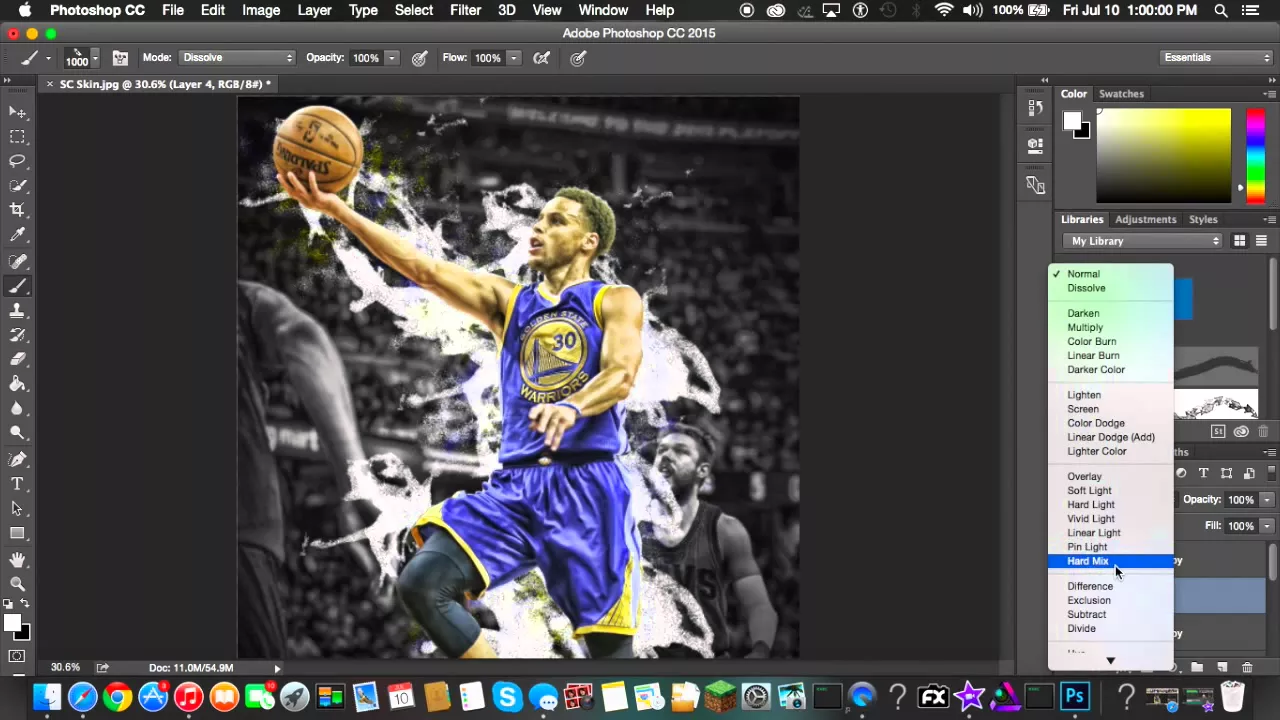Select the Blur tool
1280x720 pixels.
click(x=17, y=408)
